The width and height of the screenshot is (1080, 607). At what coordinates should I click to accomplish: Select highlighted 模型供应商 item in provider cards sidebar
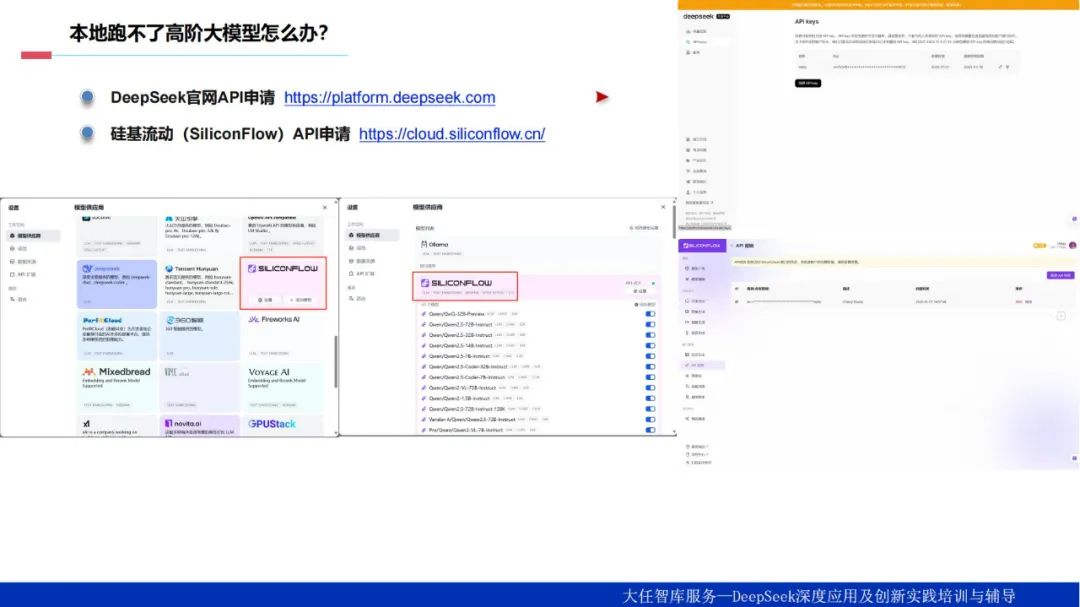point(33,236)
